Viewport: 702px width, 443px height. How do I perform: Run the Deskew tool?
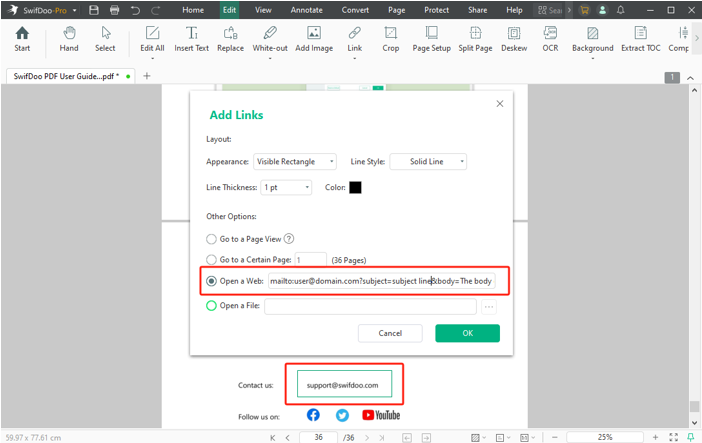click(514, 39)
